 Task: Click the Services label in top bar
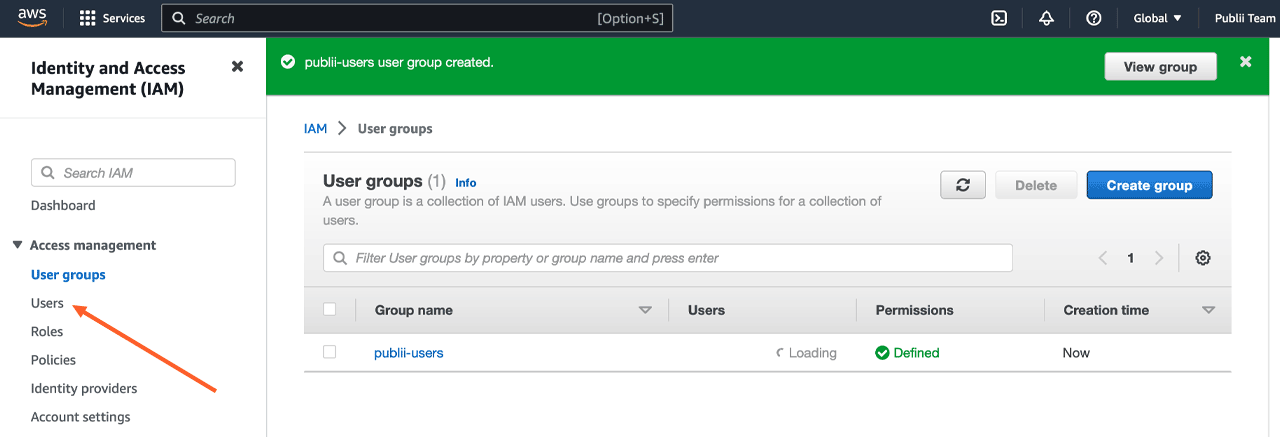click(x=124, y=18)
